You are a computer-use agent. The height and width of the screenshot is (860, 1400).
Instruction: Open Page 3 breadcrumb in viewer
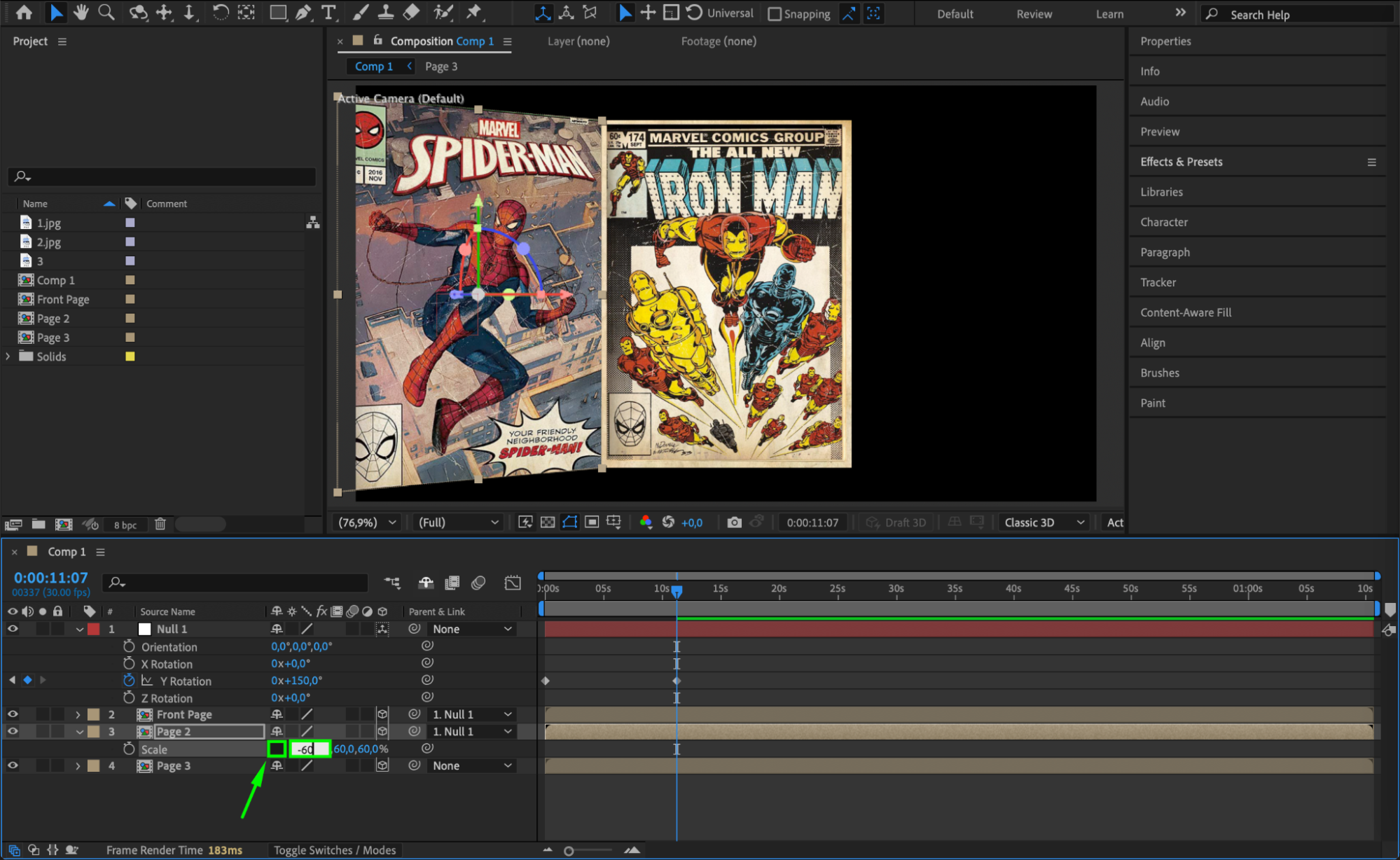coord(441,67)
